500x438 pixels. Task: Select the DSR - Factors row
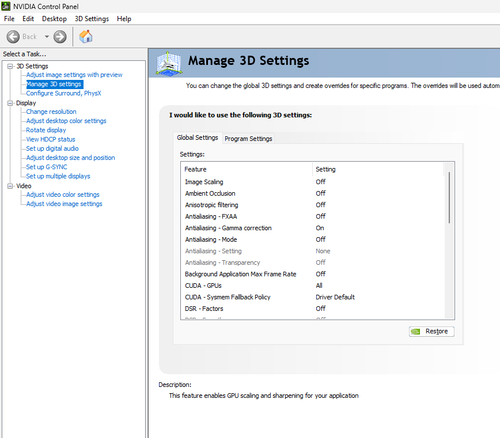click(313, 309)
